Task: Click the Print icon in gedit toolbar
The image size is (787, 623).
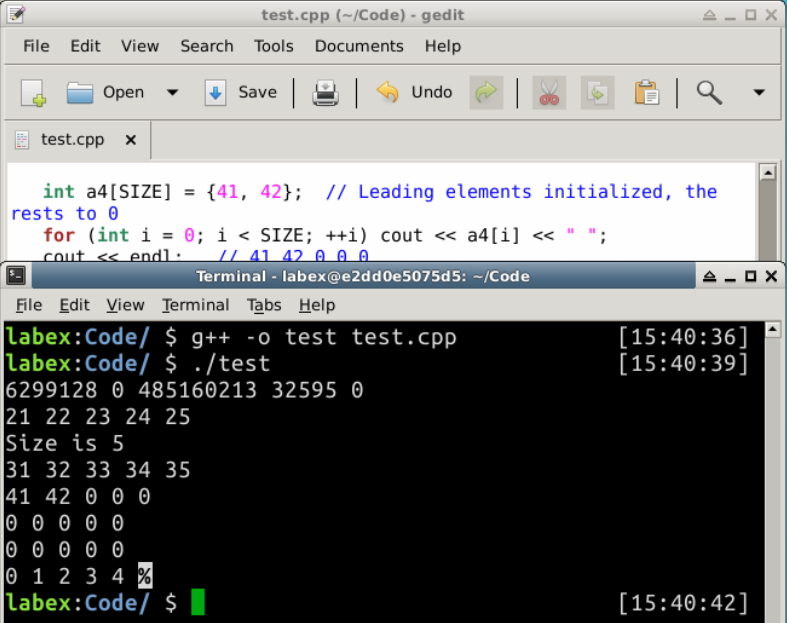Action: (x=326, y=93)
